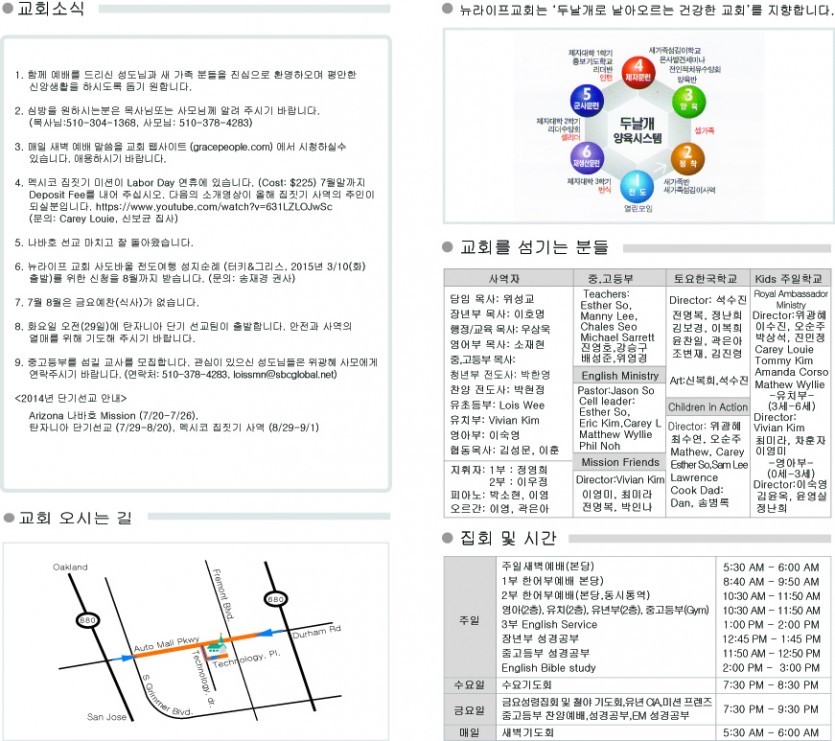Click the English Bible study row
The height and width of the screenshot is (741, 835).
[x=549, y=667]
